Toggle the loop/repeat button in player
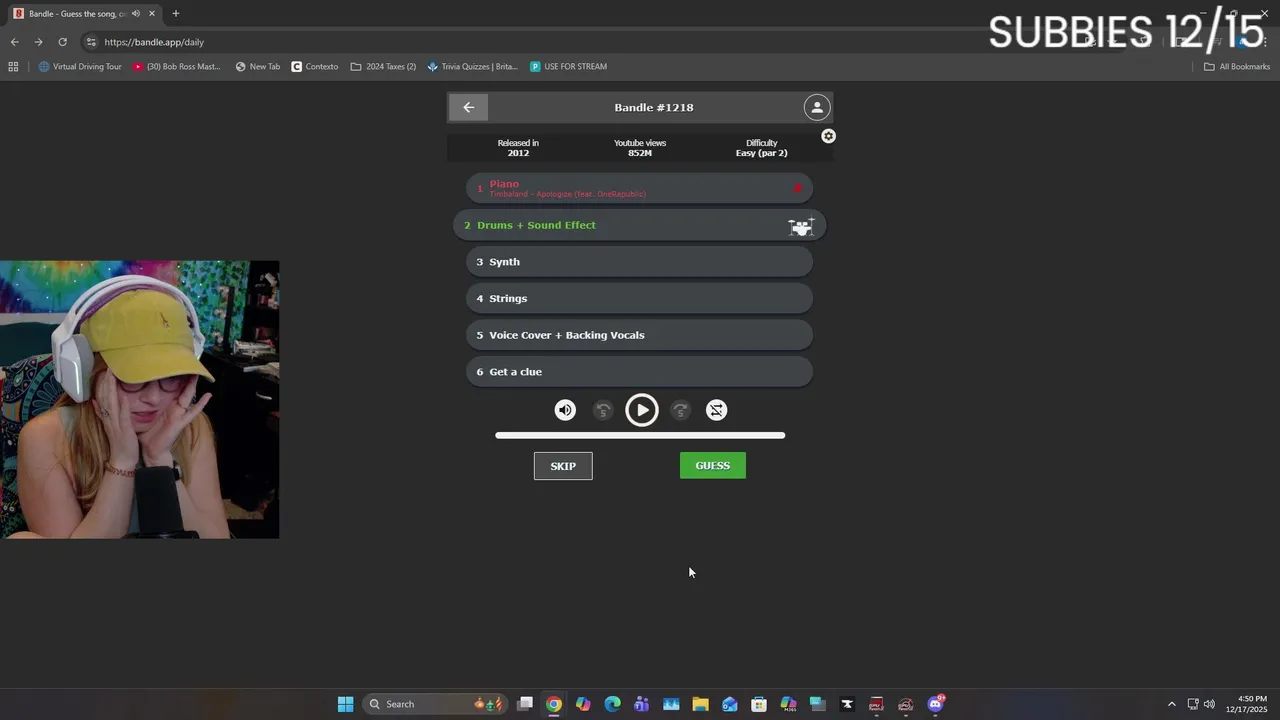 pyautogui.click(x=717, y=410)
